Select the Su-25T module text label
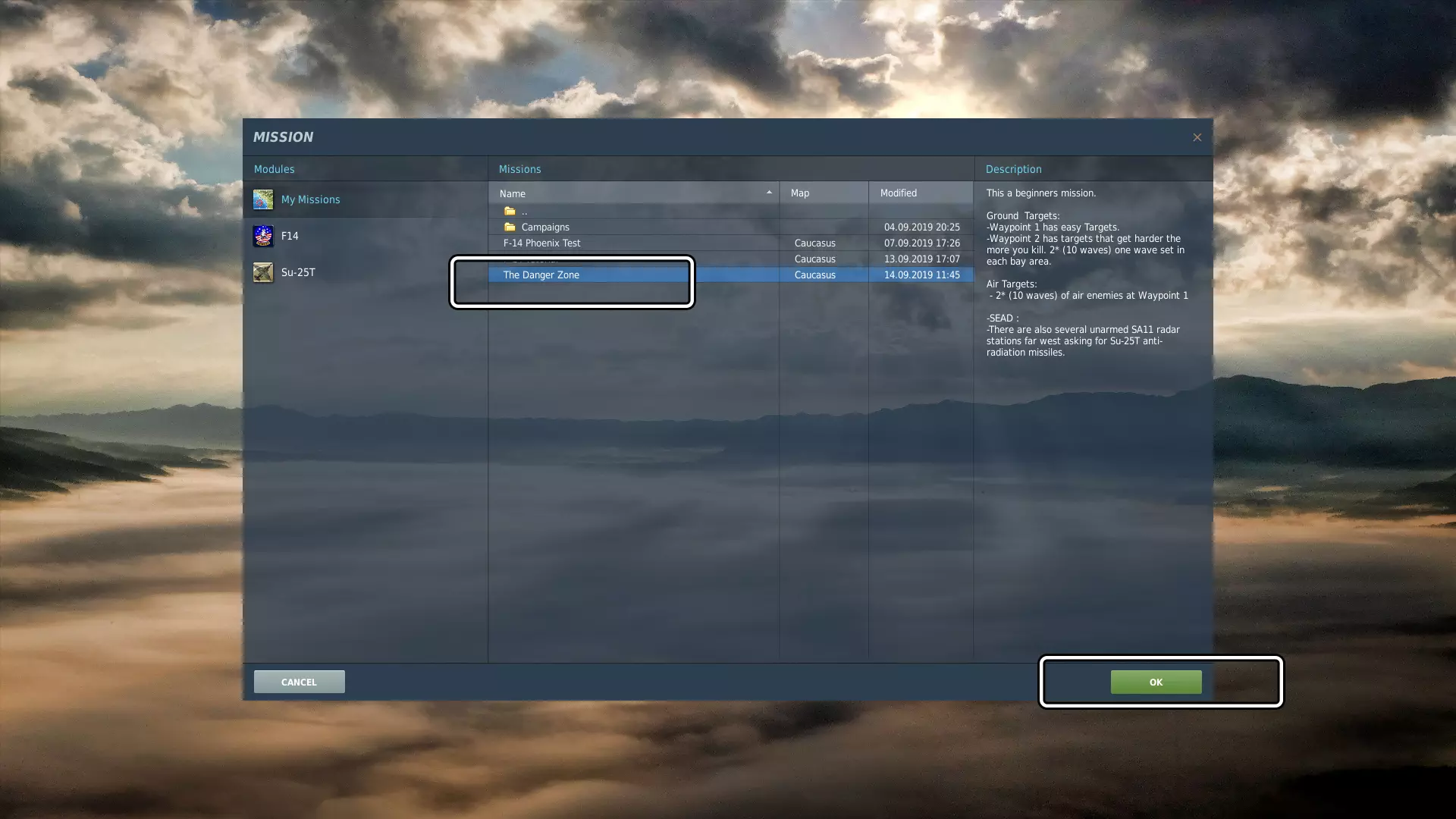Screen dimensions: 1456x819 298,272
